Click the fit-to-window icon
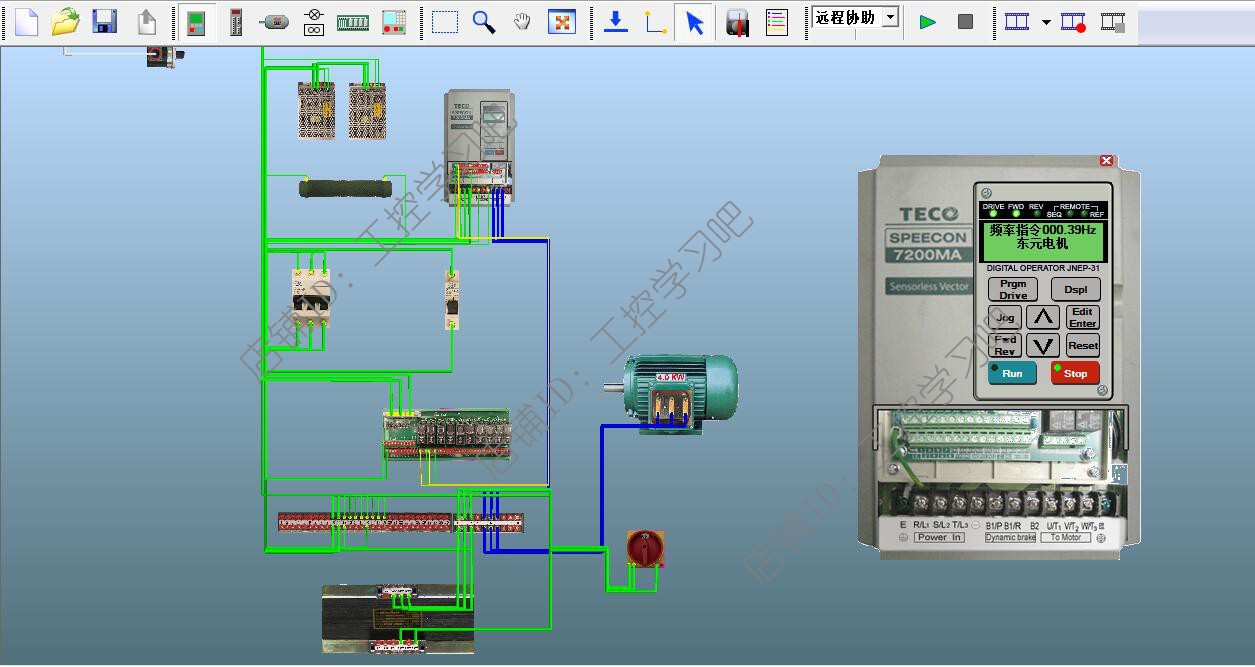The height and width of the screenshot is (667, 1255). (x=562, y=22)
